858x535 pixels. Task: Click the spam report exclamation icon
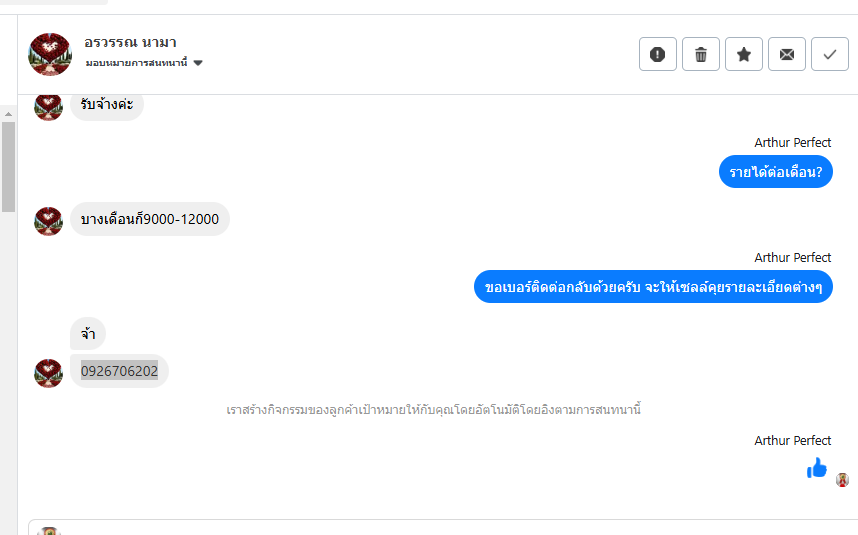657,54
